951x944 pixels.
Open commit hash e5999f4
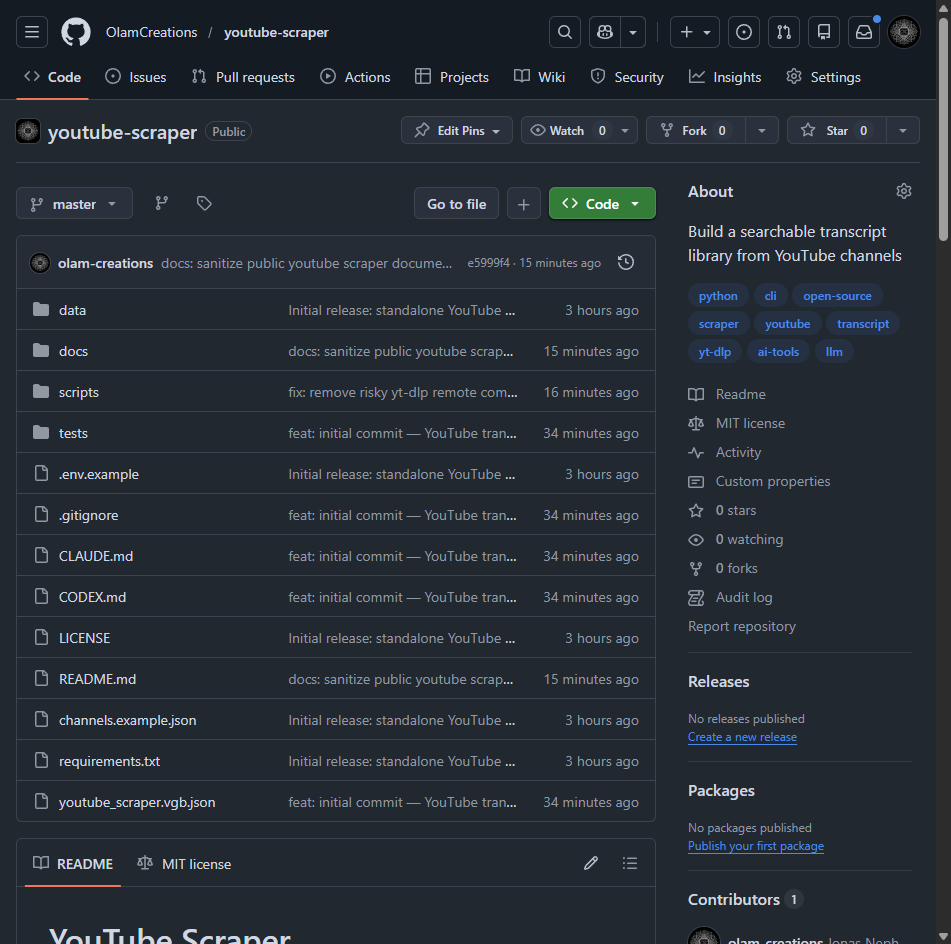click(488, 263)
